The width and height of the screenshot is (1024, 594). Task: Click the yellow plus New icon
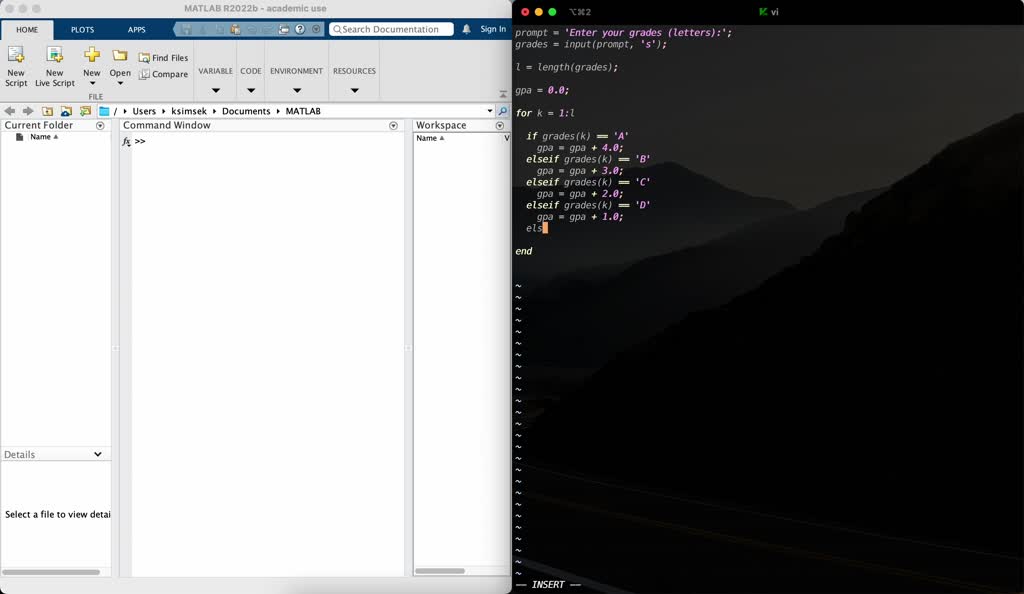(x=92, y=55)
